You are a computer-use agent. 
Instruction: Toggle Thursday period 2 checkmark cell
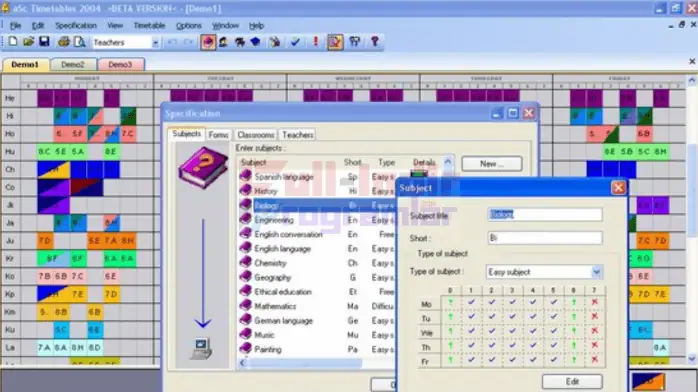(491, 346)
